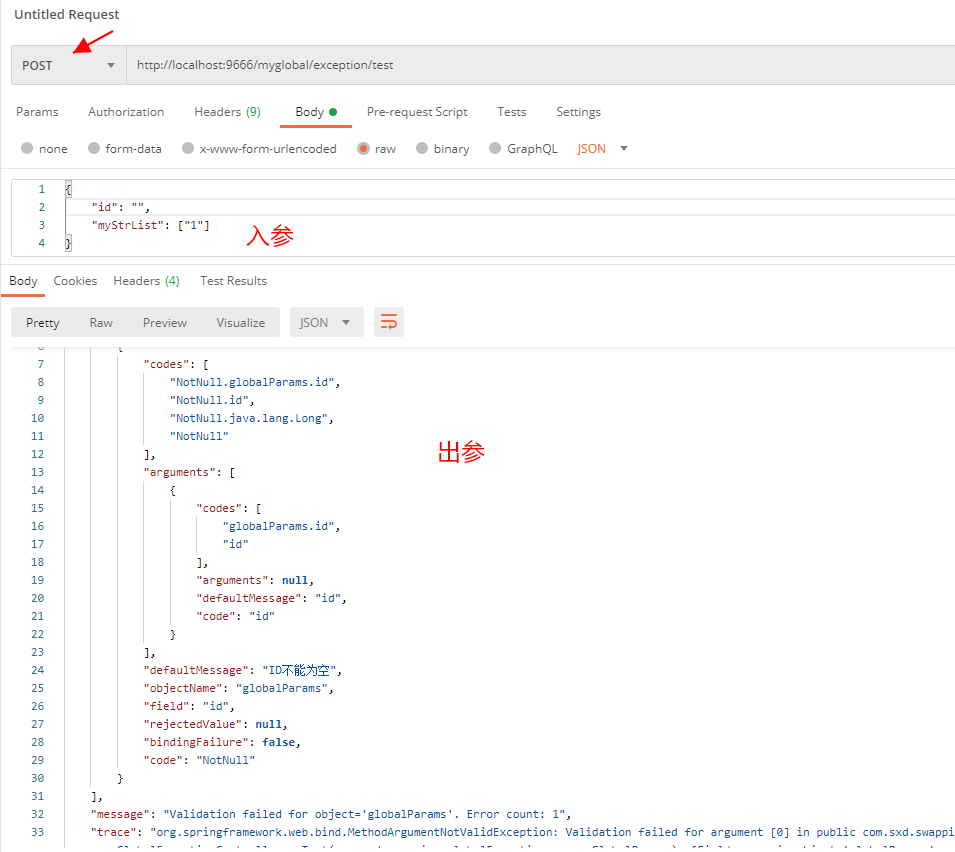The width and height of the screenshot is (955, 852).
Task: Toggle the wrap lines icon
Action: (389, 322)
